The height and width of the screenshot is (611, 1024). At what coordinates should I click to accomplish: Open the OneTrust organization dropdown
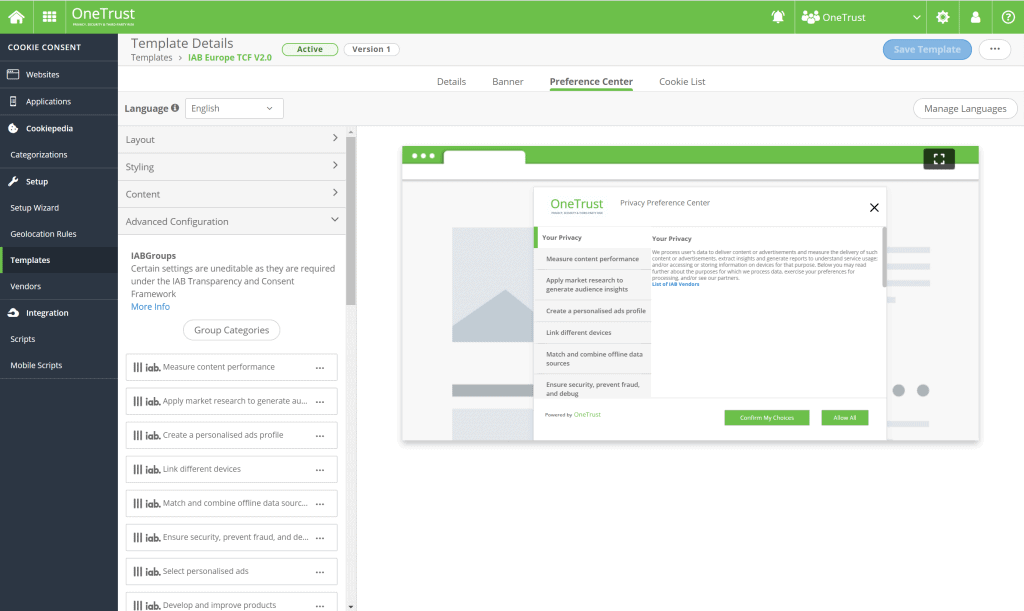pyautogui.click(x=861, y=17)
